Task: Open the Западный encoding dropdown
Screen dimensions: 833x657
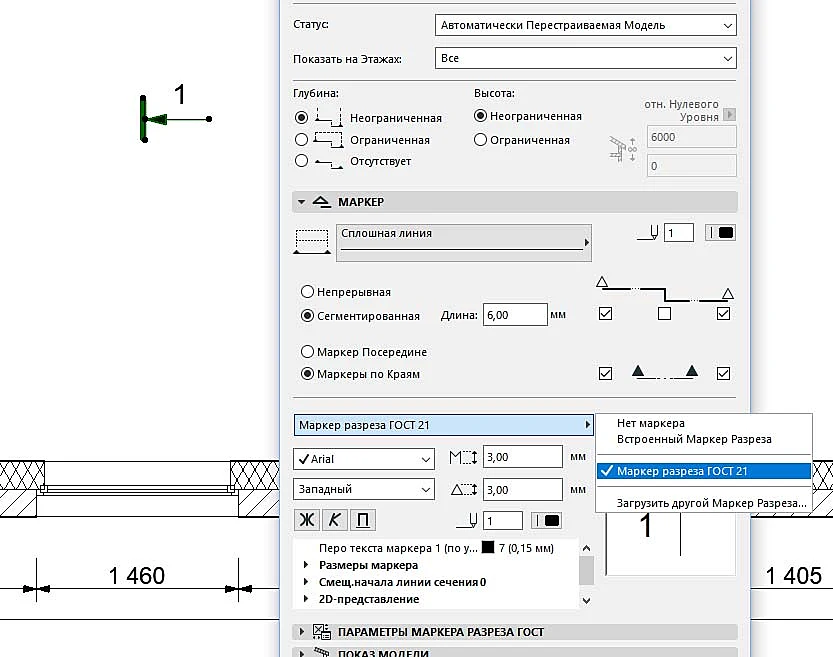Action: (x=364, y=489)
